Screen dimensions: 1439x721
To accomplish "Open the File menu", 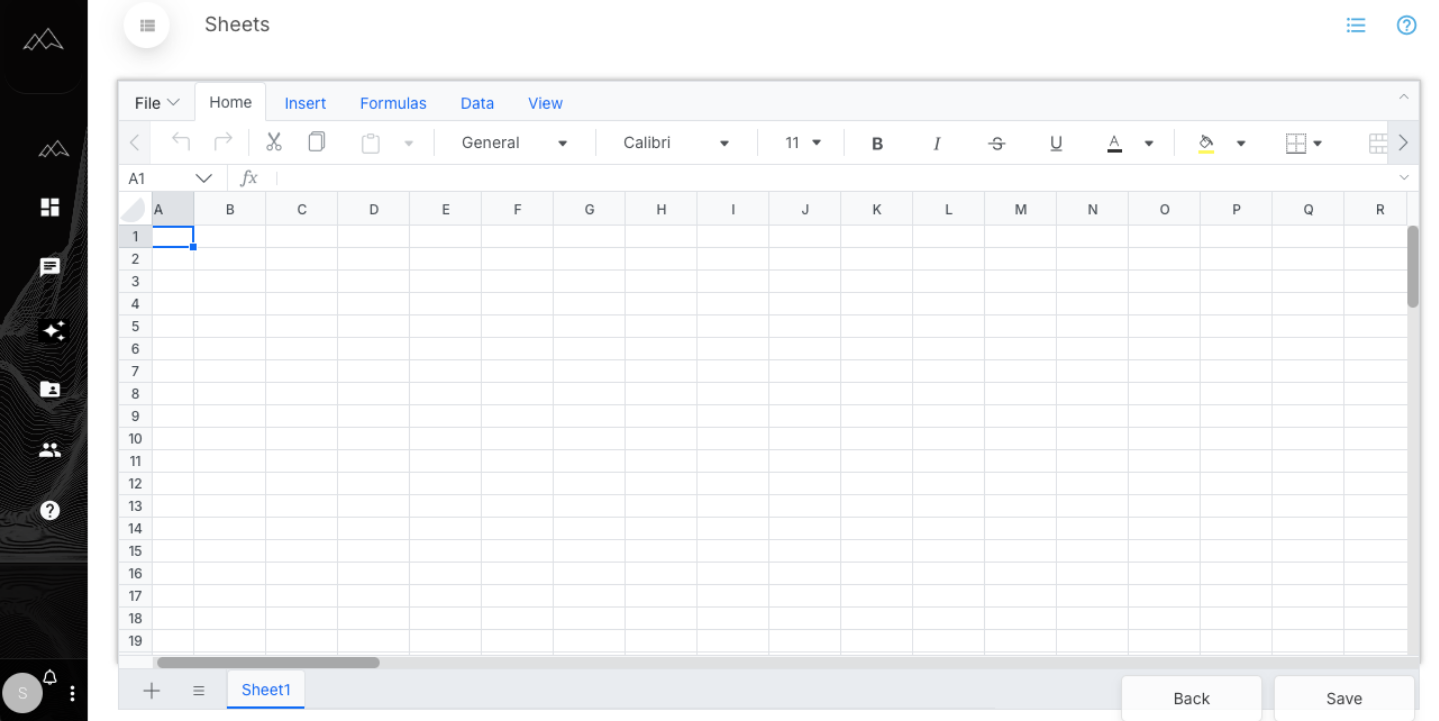I will (x=155, y=102).
